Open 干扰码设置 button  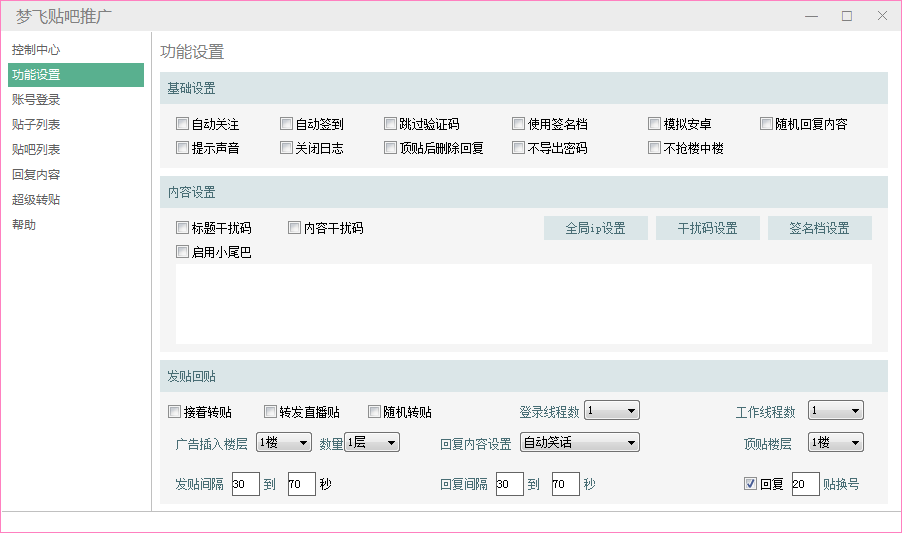tap(707, 228)
